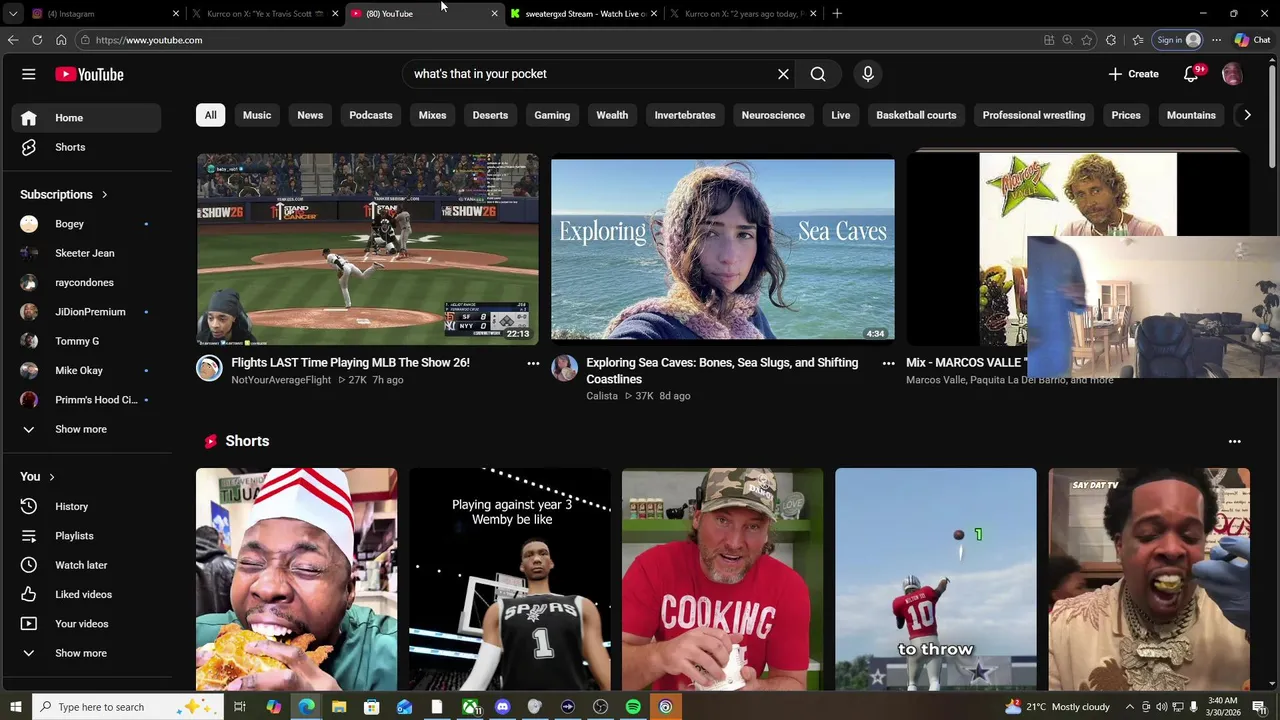Click the Create button
The height and width of the screenshot is (720, 1280).
point(1133,74)
